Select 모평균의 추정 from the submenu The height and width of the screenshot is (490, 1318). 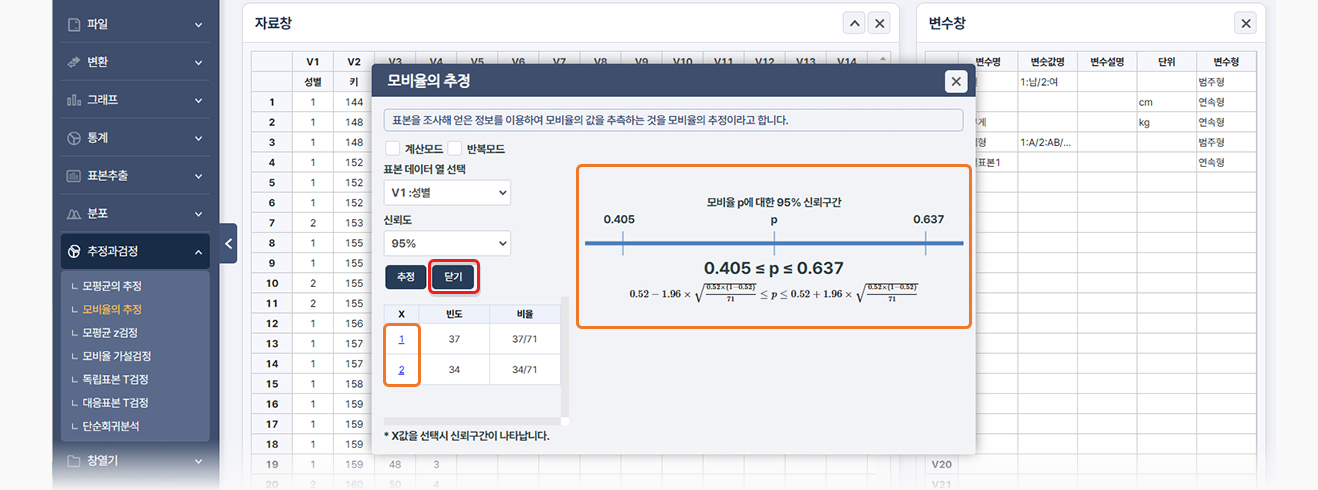pyautogui.click(x=112, y=286)
